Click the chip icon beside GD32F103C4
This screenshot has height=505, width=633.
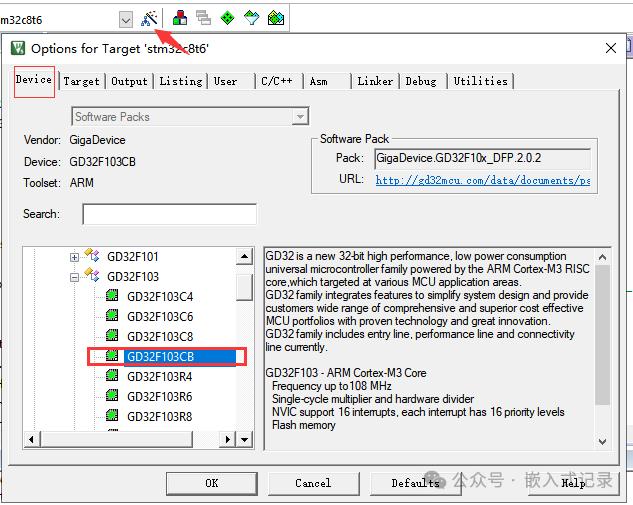(x=112, y=296)
